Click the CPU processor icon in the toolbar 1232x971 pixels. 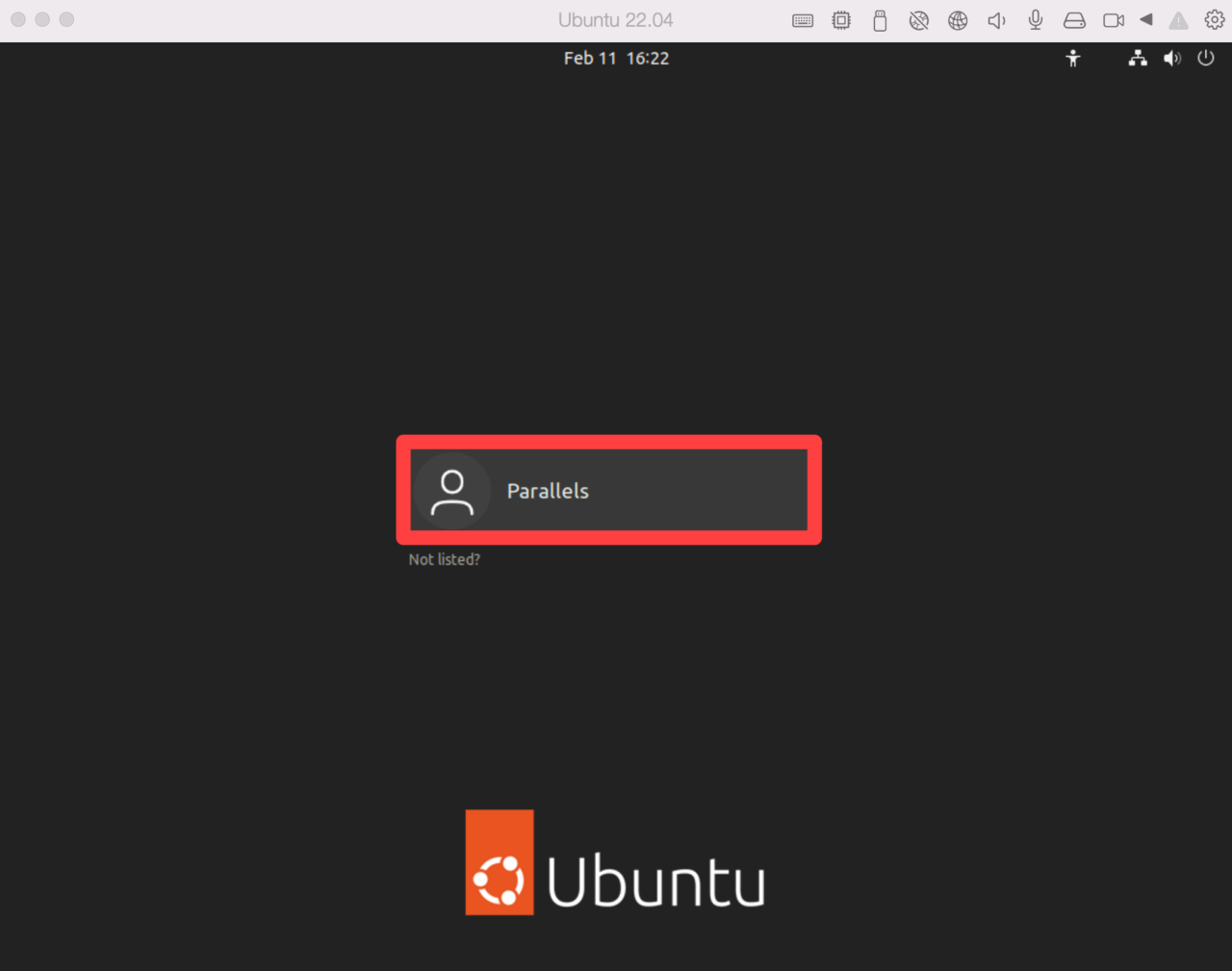841,19
